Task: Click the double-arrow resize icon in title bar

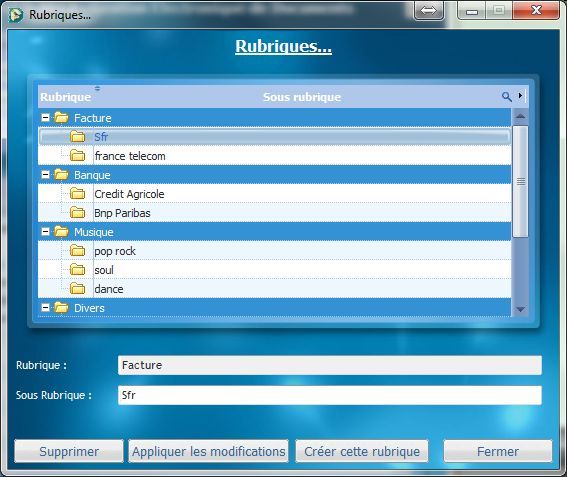Action: 429,10
